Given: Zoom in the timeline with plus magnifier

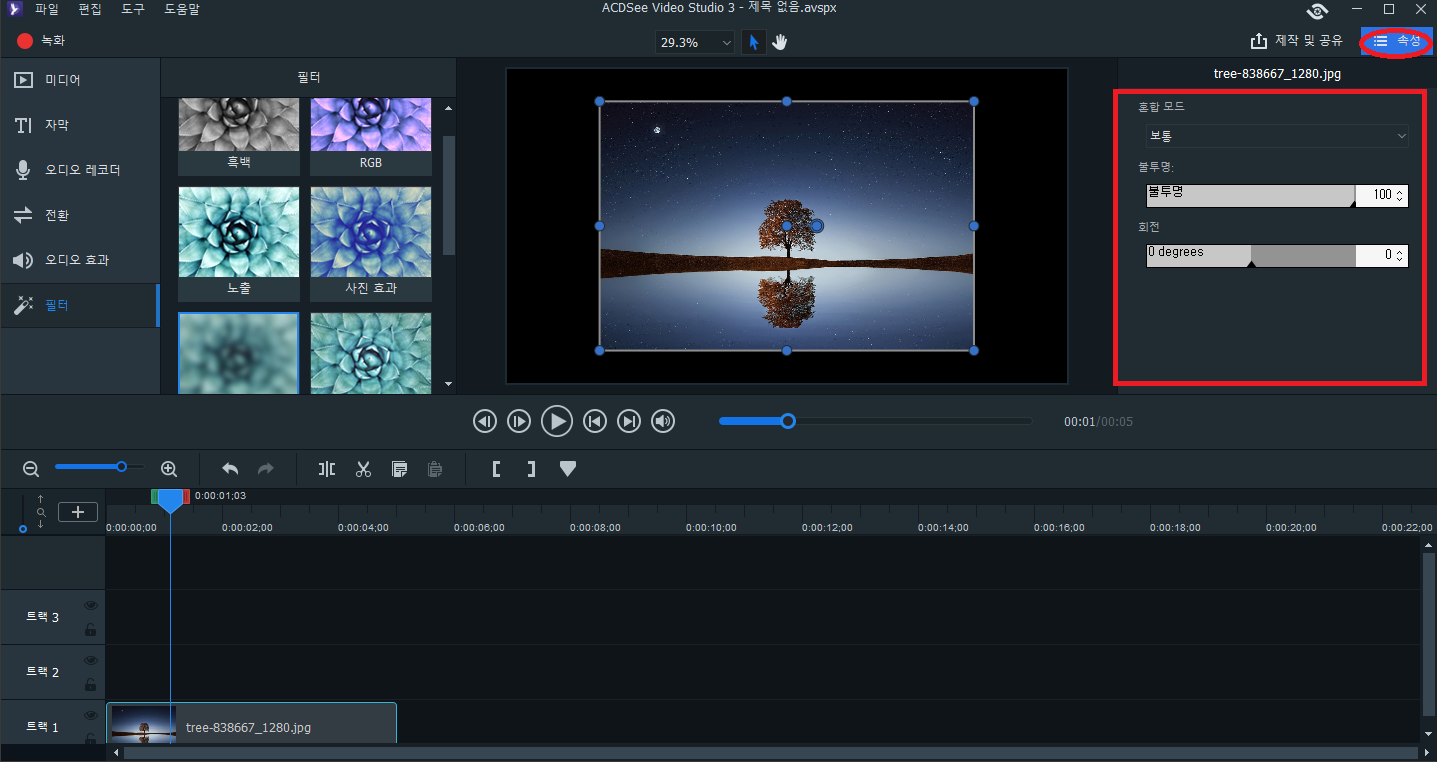Looking at the screenshot, I should pyautogui.click(x=169, y=468).
